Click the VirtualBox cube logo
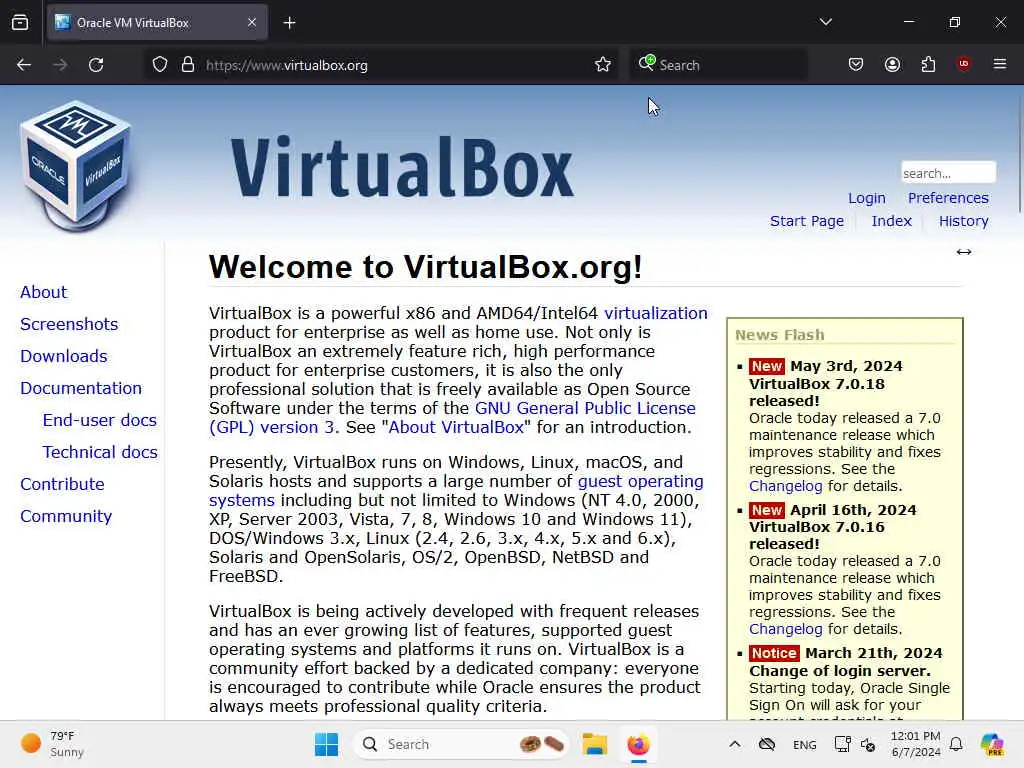 coord(75,165)
